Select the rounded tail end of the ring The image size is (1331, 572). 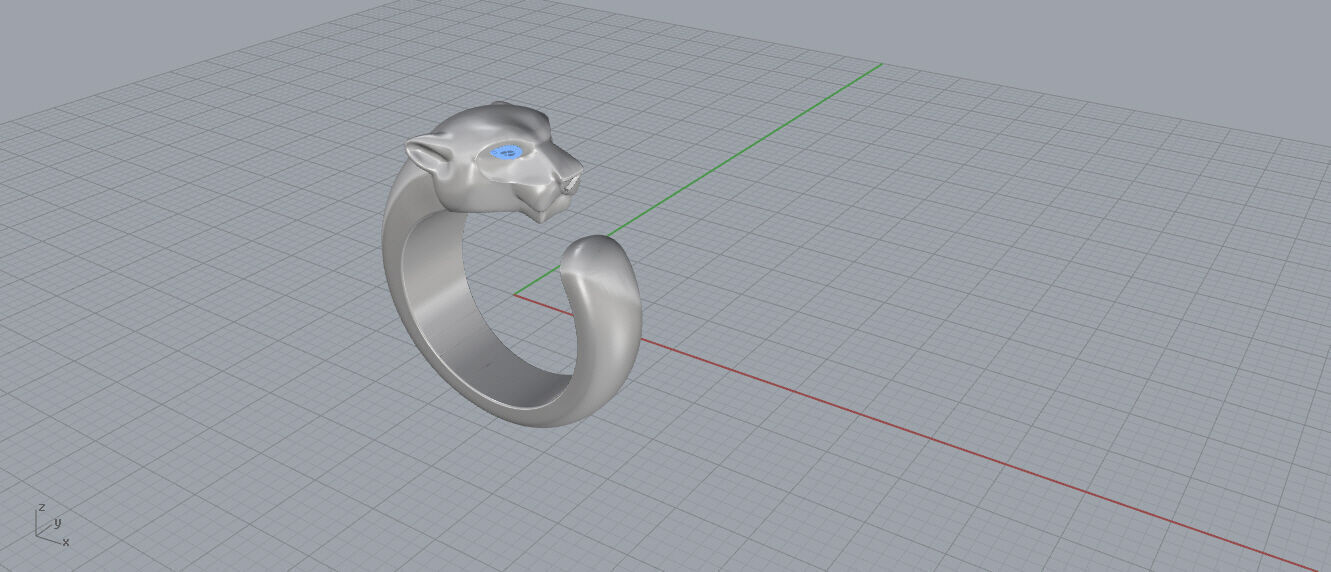598,267
